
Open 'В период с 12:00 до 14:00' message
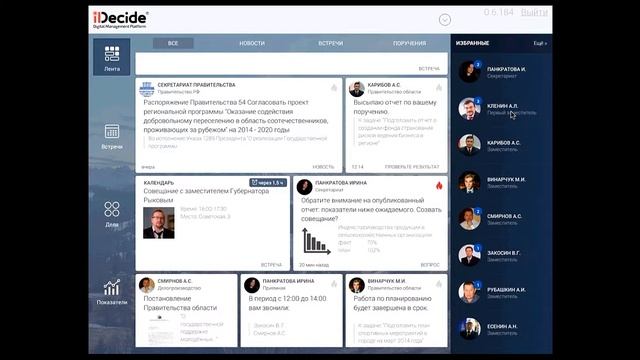pyautogui.click(x=287, y=303)
